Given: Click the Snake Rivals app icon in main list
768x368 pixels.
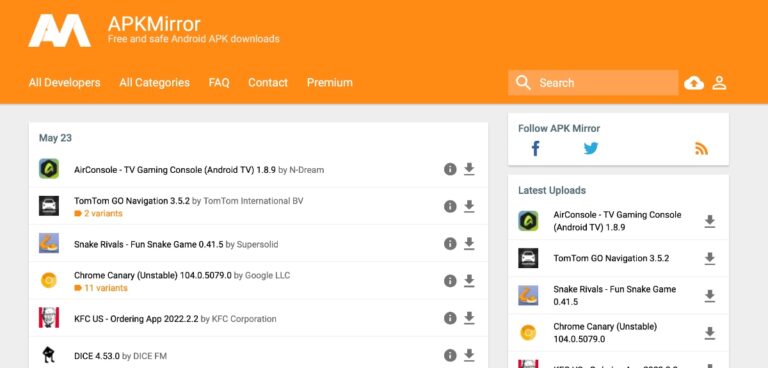Looking at the screenshot, I should [49, 243].
